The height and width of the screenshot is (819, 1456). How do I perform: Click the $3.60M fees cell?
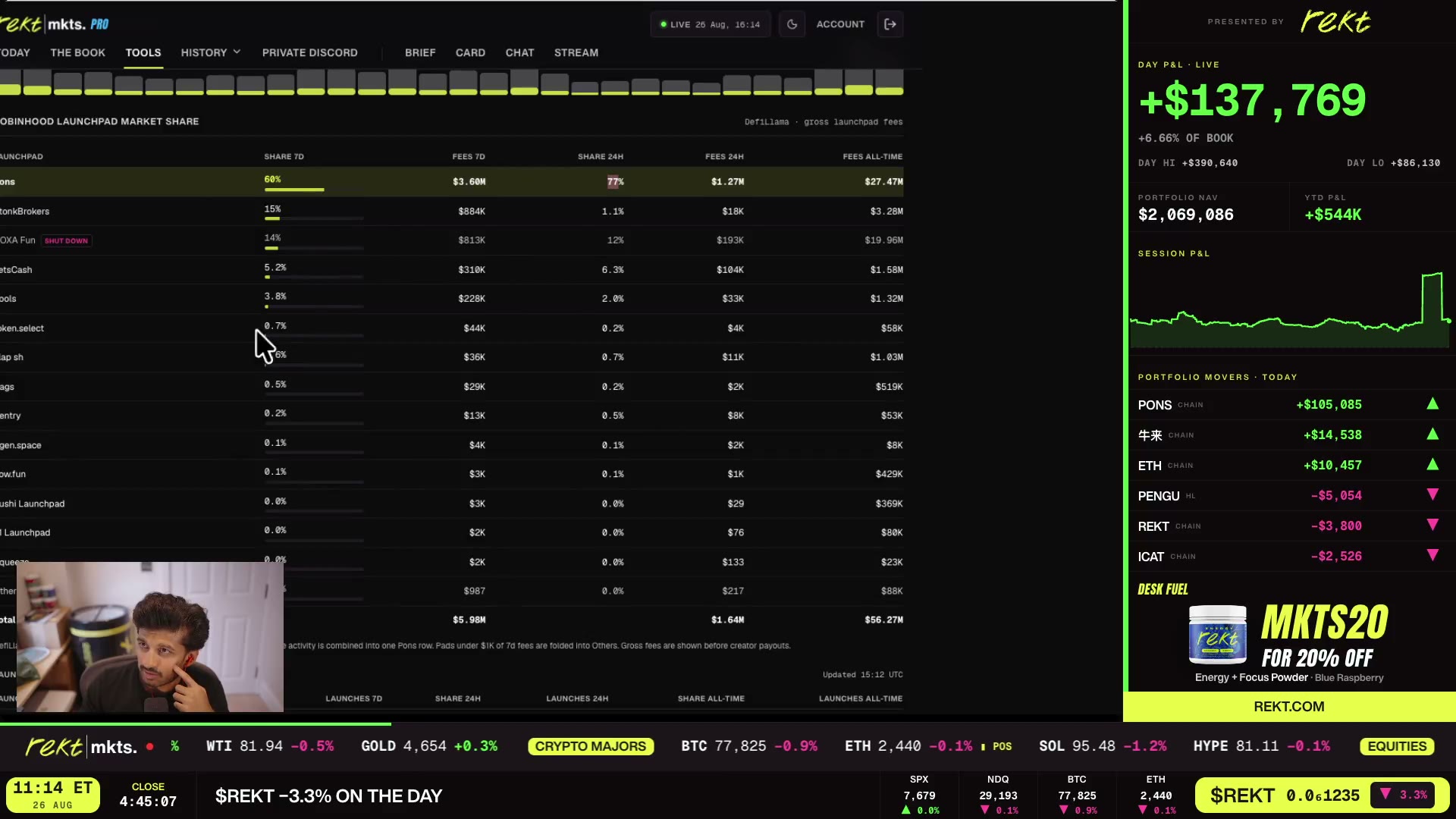469,182
